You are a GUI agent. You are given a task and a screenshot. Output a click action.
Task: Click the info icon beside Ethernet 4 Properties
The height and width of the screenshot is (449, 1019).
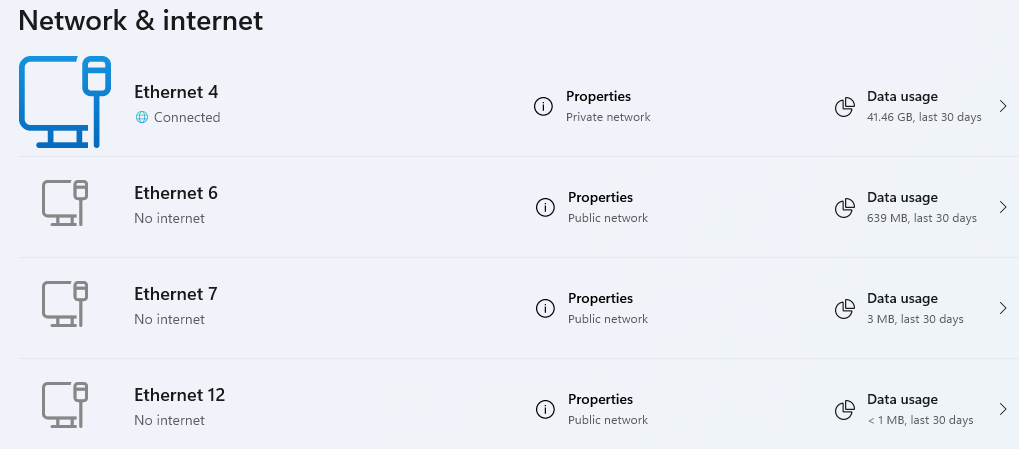[x=543, y=106]
